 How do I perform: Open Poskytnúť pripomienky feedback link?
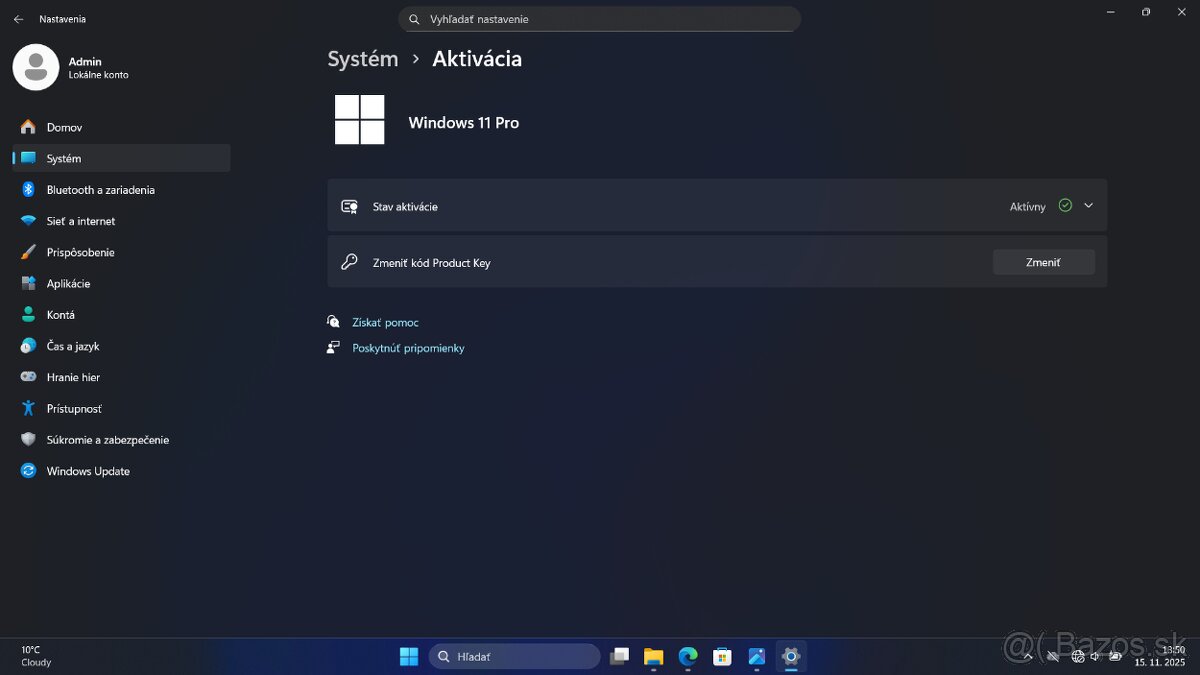pyautogui.click(x=408, y=348)
